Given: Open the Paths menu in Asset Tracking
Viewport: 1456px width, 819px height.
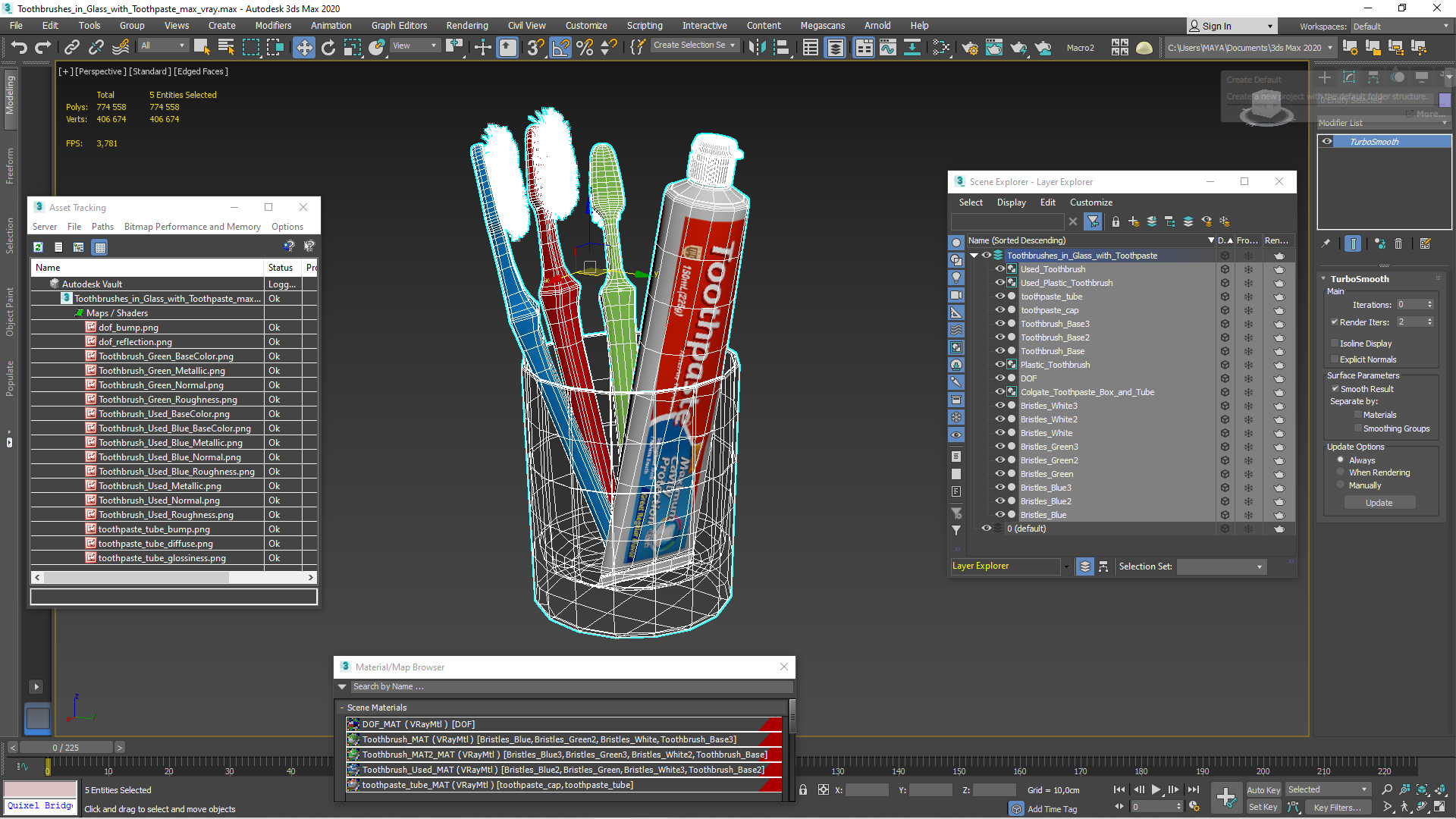Looking at the screenshot, I should (102, 227).
